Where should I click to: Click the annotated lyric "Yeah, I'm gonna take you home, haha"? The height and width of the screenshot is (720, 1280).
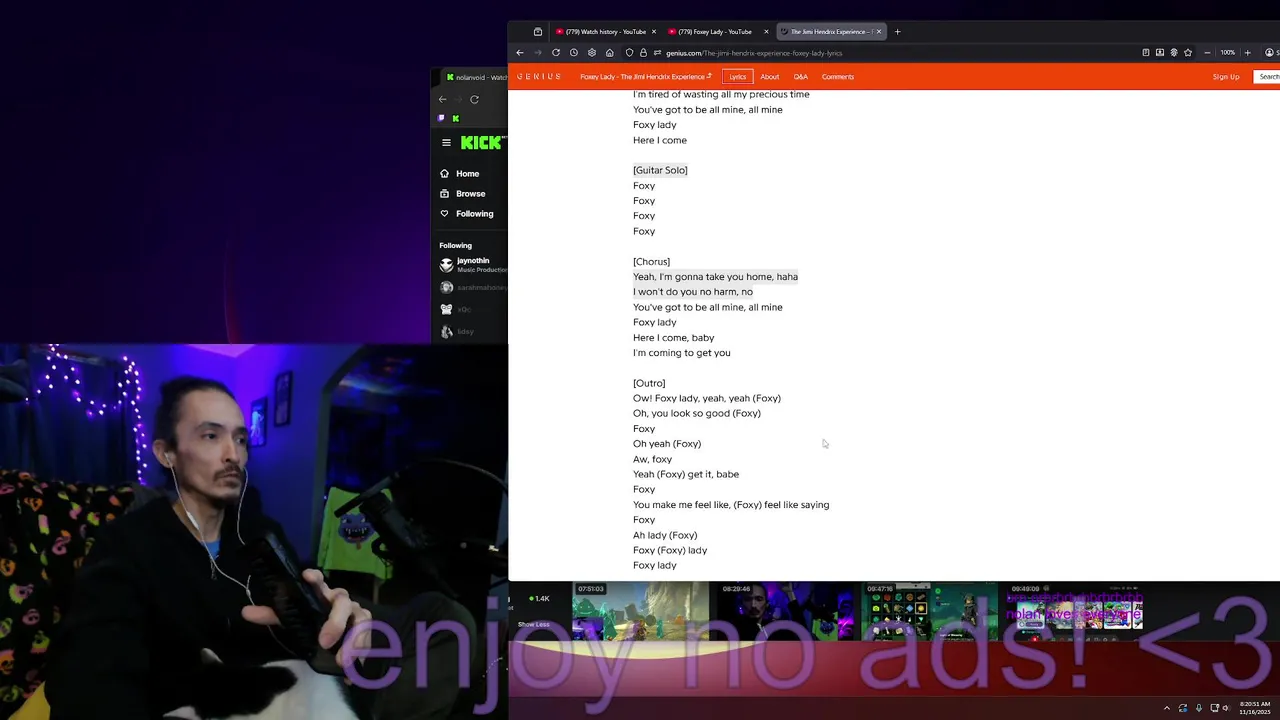pyautogui.click(x=715, y=277)
